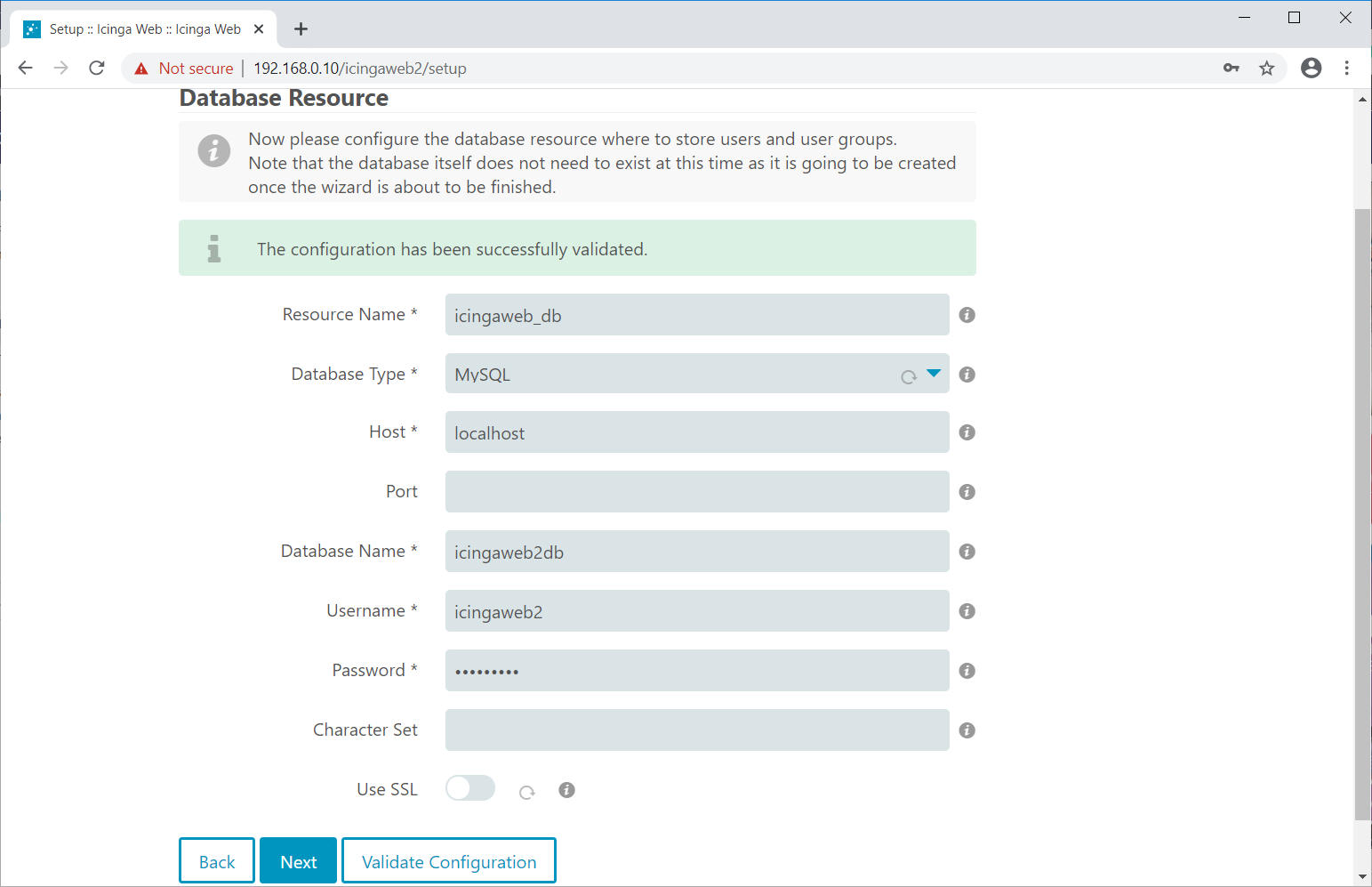Click the Host field info icon
This screenshot has width=1372, height=887.
[967, 432]
